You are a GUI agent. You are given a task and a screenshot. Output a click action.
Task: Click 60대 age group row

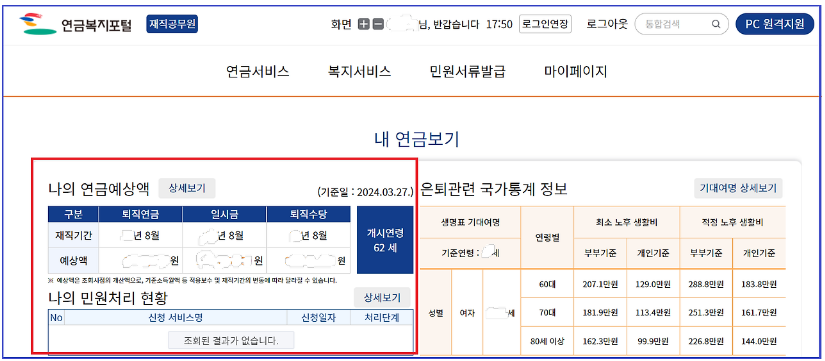(547, 284)
